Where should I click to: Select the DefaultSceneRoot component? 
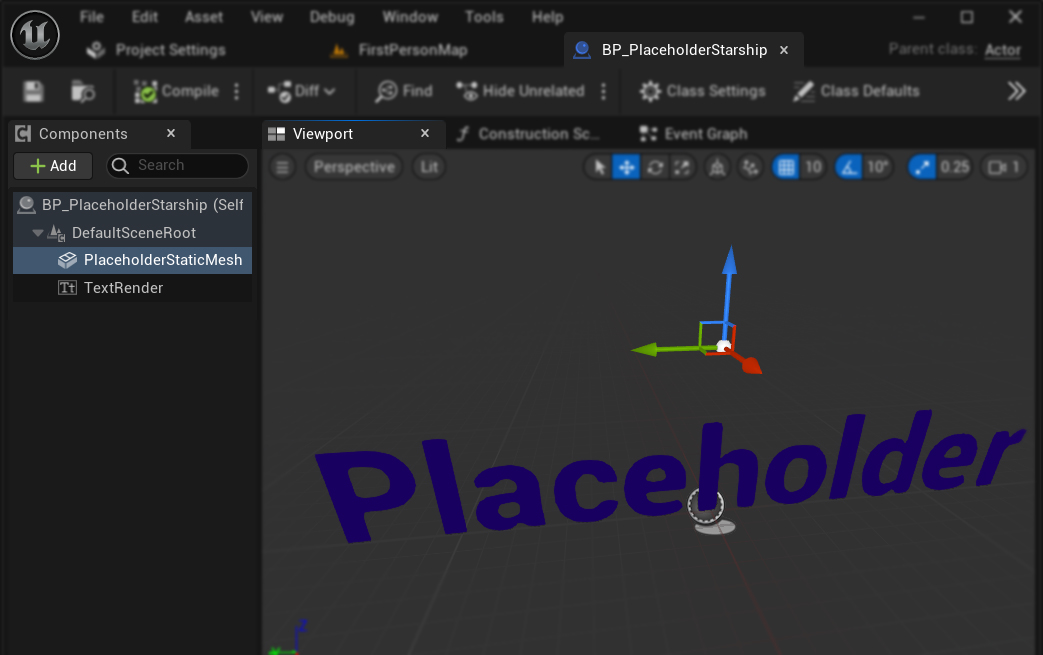(133, 233)
